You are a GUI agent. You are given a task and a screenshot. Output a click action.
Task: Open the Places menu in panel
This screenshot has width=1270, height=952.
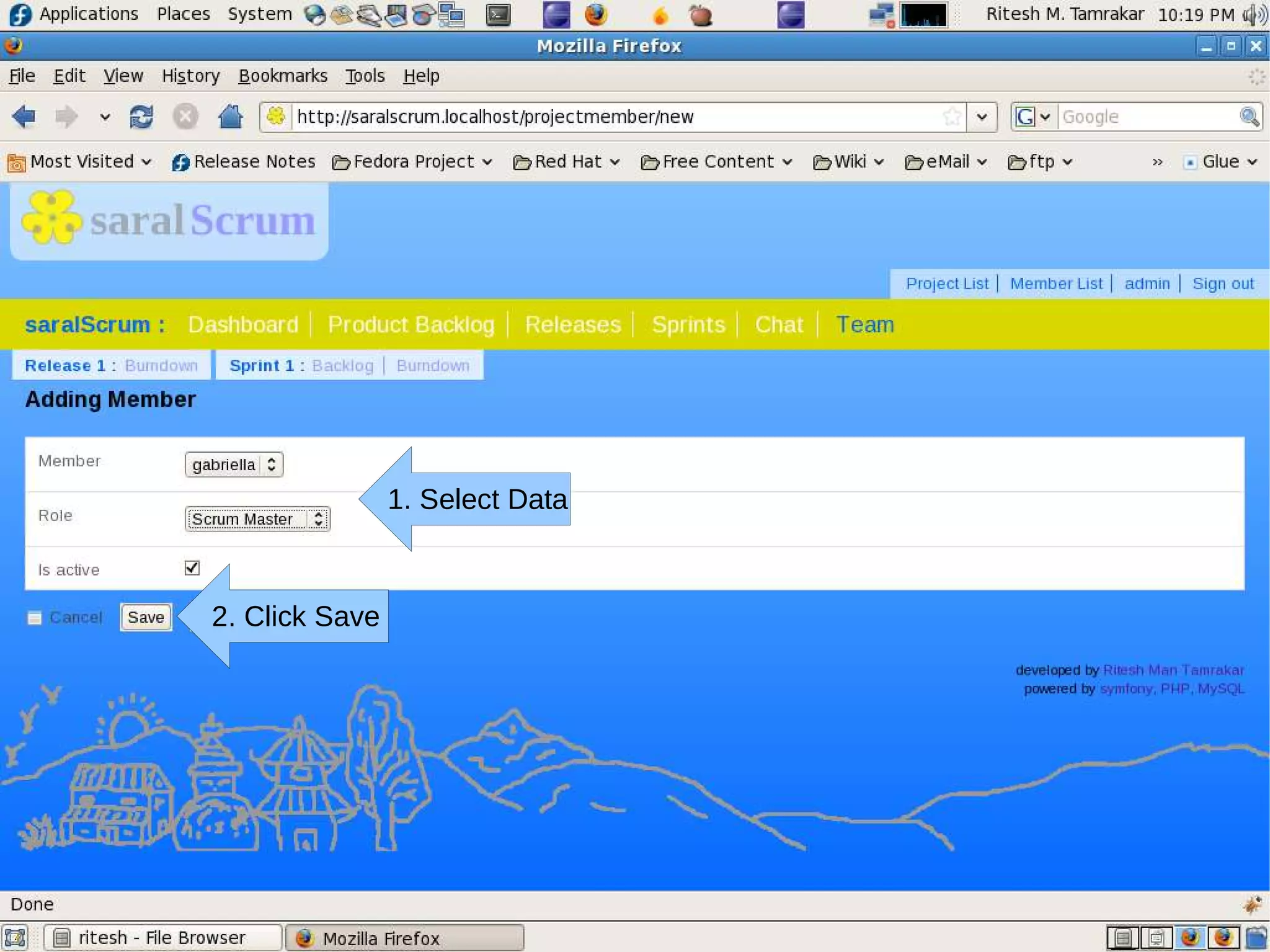pyautogui.click(x=184, y=14)
